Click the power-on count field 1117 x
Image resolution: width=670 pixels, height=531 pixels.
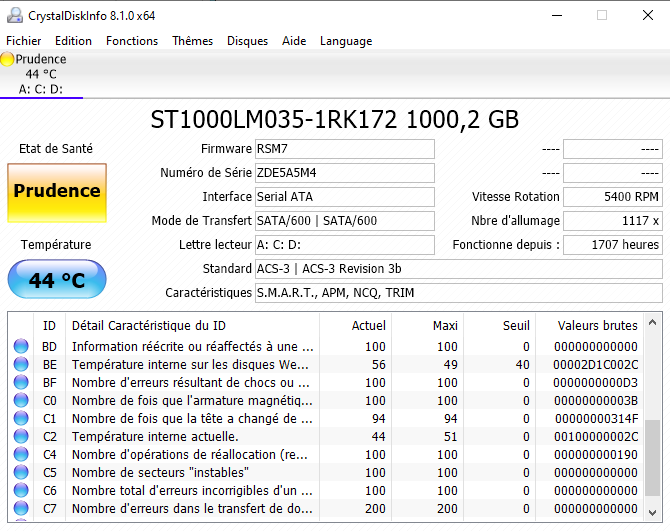click(613, 221)
